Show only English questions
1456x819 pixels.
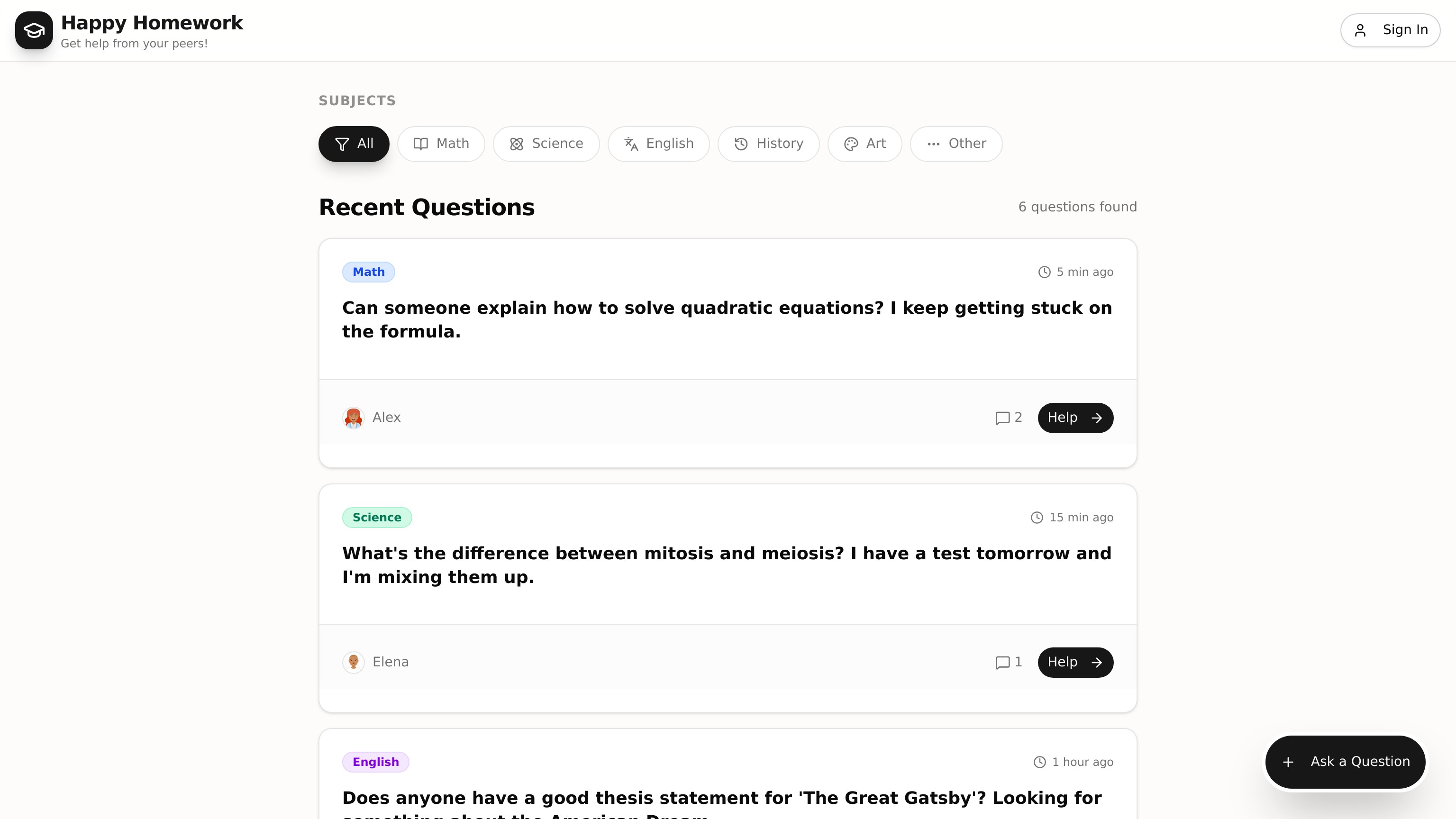(658, 144)
